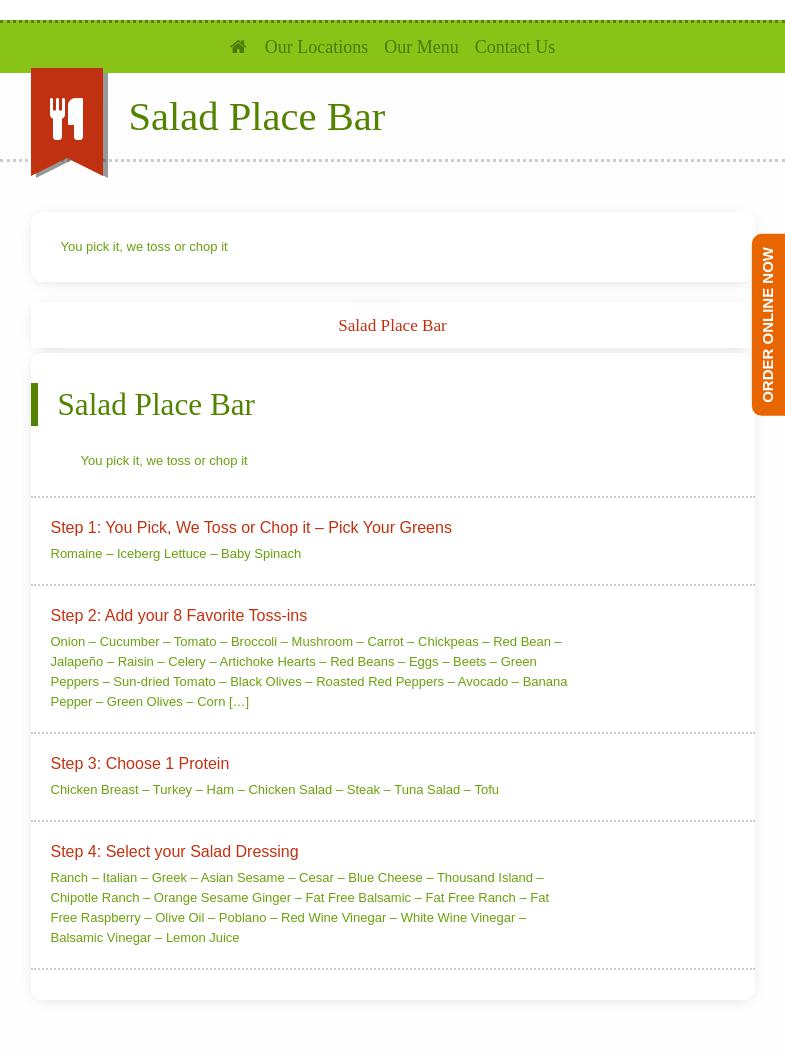Image resolution: width=785 pixels, height=1054 pixels.
Task: Open the Our Locations menu item
Action: pyautogui.click(x=316, y=47)
